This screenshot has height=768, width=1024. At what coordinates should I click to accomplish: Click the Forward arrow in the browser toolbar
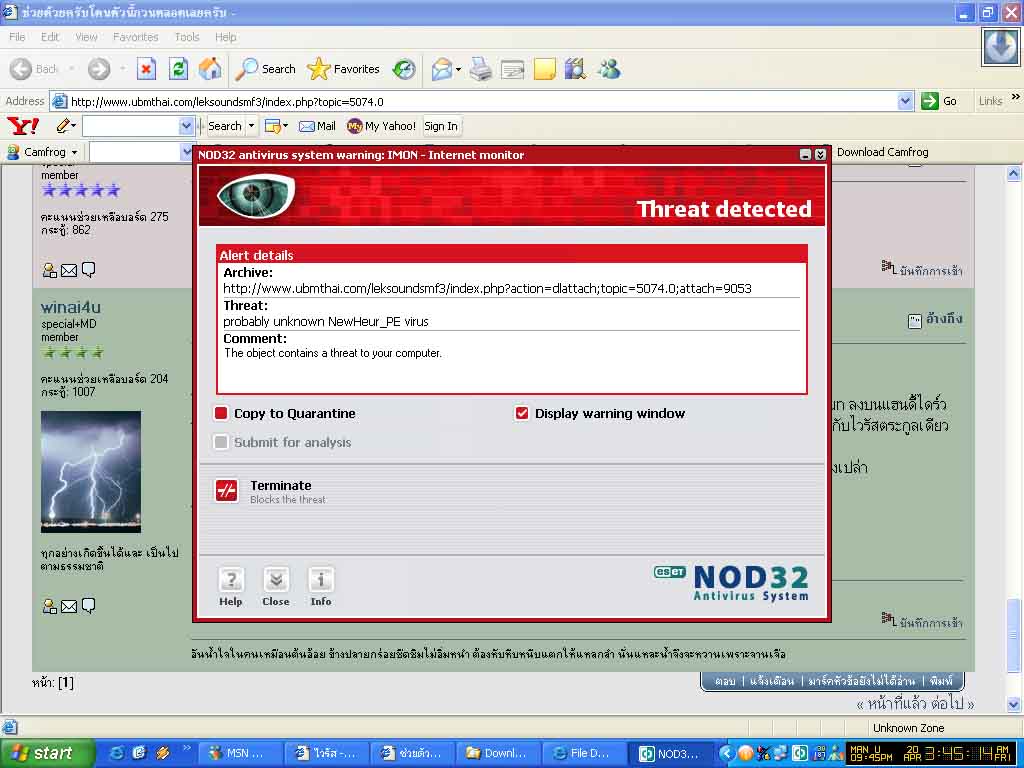coord(99,69)
